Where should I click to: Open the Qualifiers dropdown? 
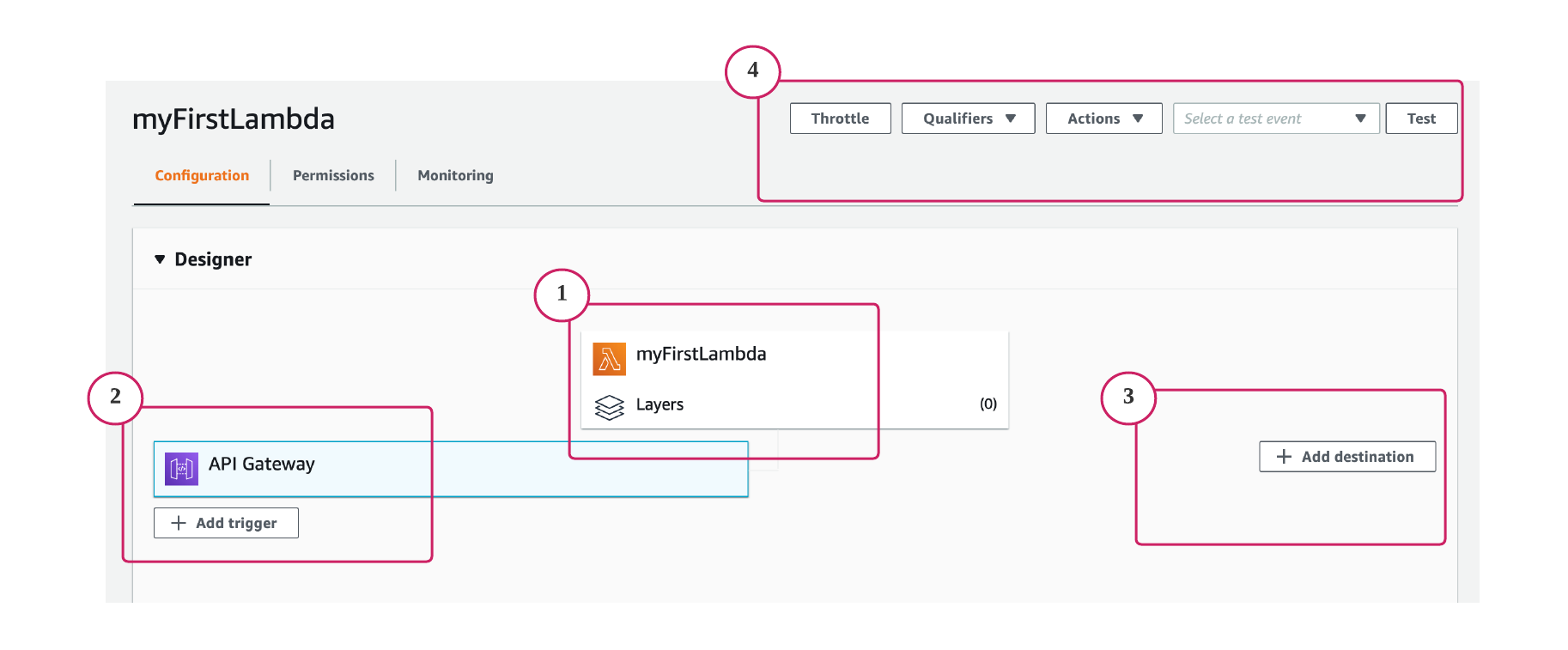pos(968,118)
